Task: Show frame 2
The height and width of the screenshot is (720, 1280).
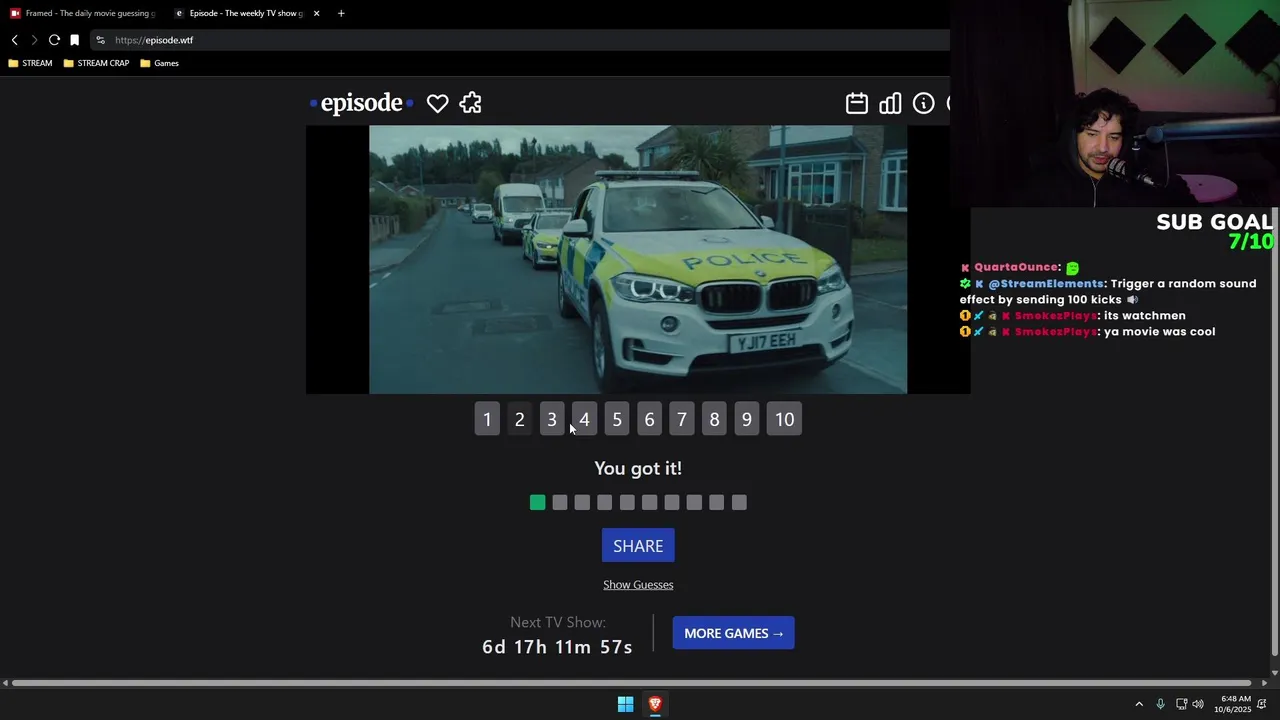Action: (519, 420)
